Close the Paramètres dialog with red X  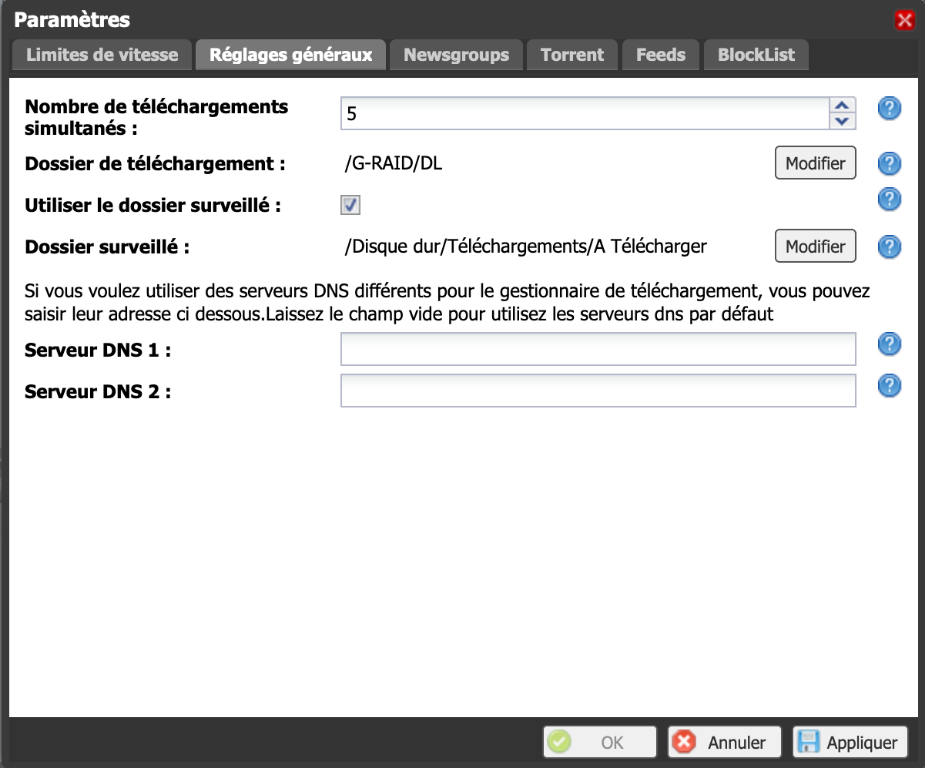(x=905, y=20)
